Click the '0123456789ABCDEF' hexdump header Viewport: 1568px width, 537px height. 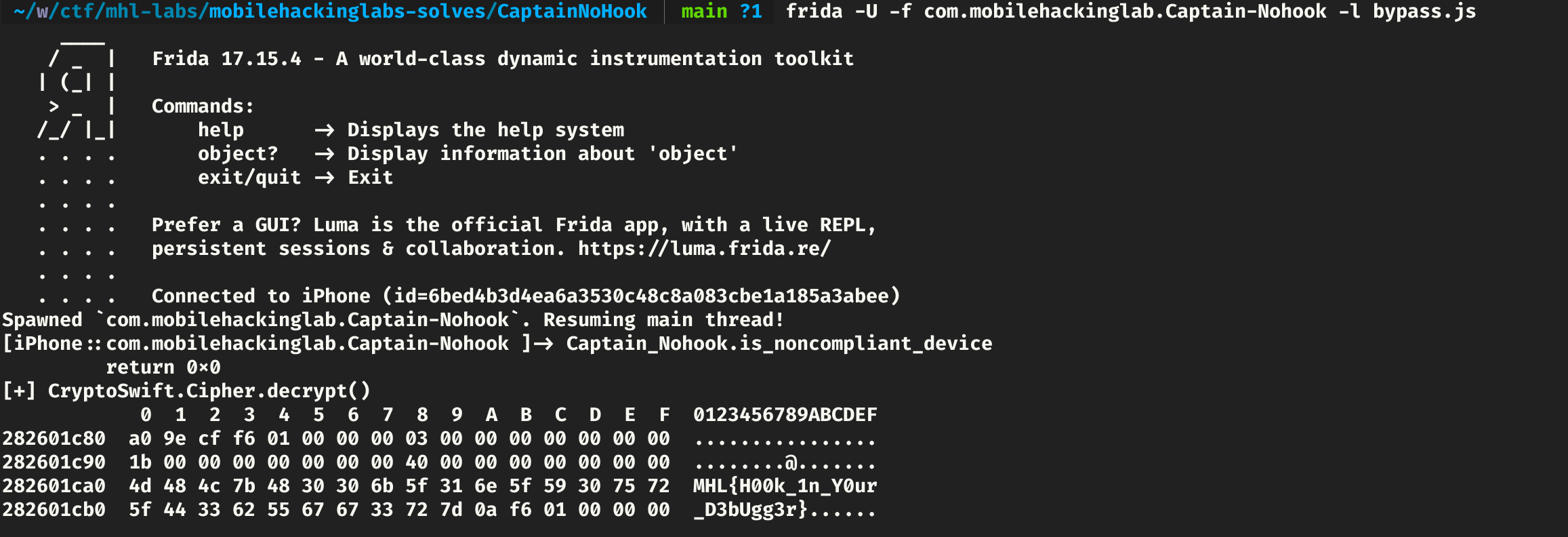[785, 415]
